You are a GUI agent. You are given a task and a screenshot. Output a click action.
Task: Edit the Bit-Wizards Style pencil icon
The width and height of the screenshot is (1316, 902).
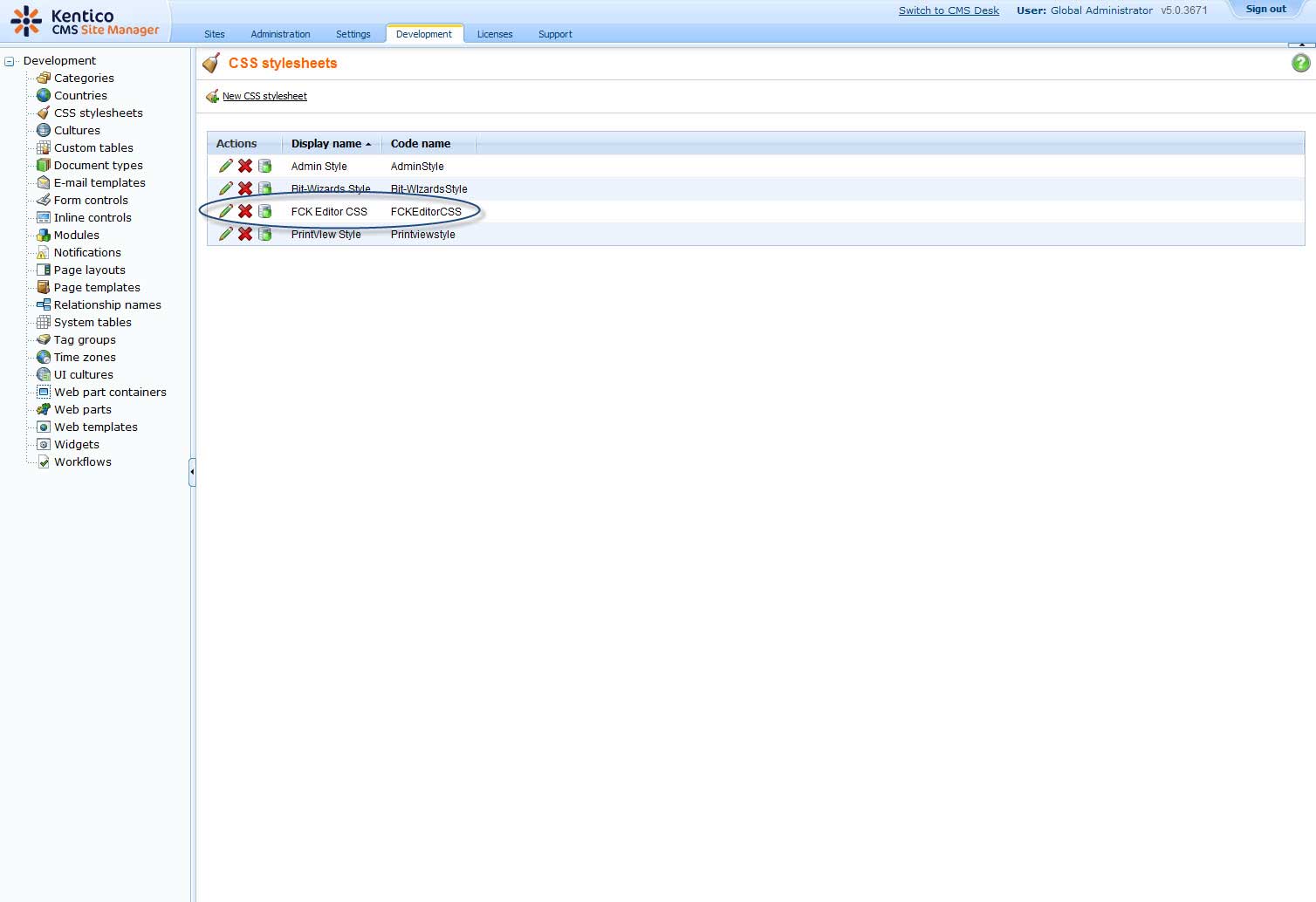click(x=226, y=188)
